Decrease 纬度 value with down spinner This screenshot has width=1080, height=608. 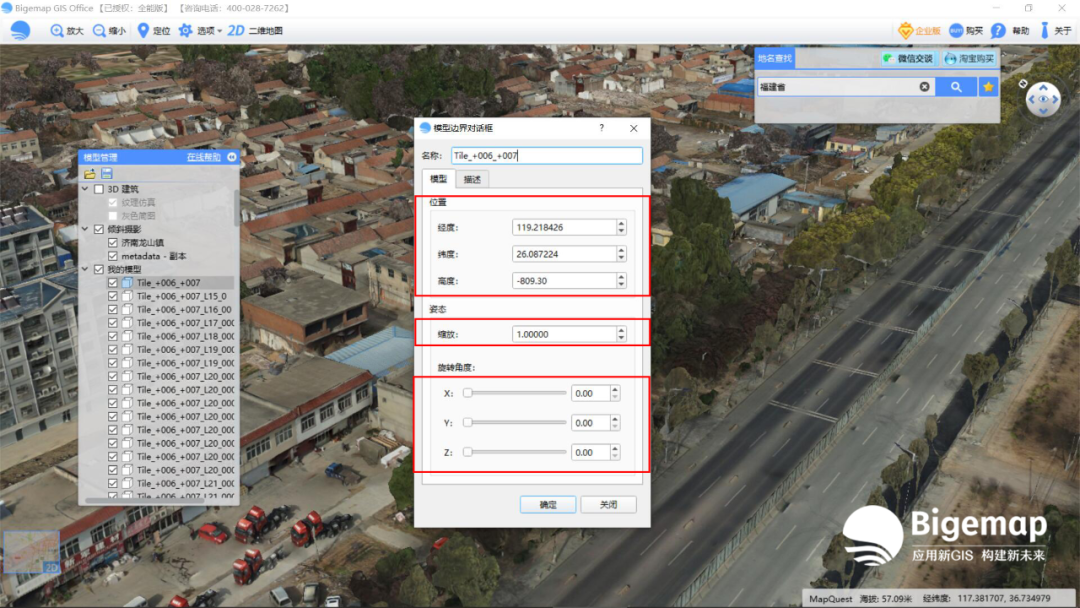(621, 258)
